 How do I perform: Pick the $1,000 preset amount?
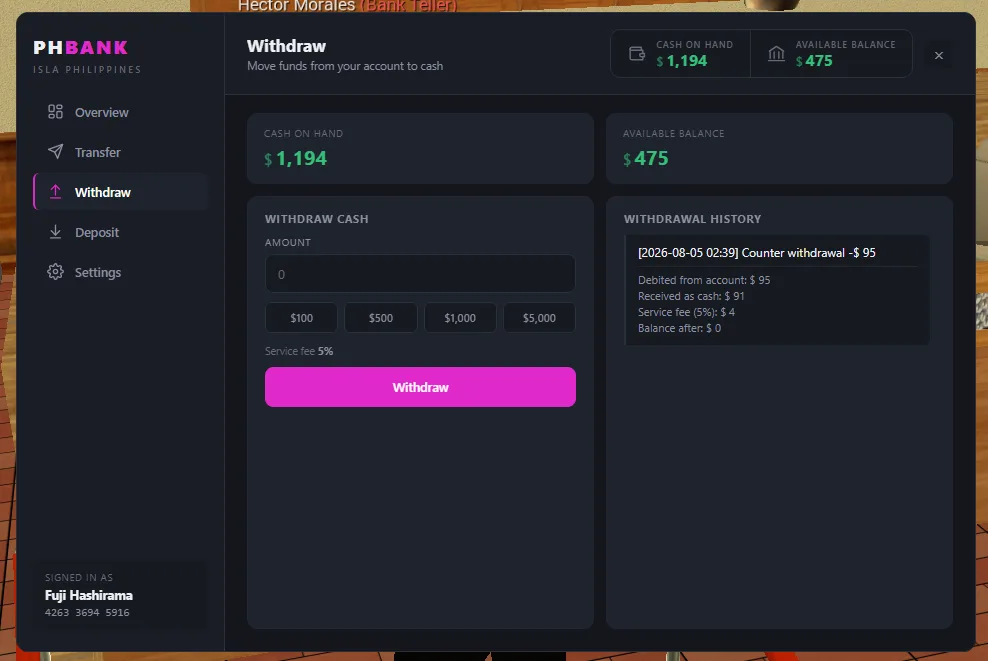(460, 318)
